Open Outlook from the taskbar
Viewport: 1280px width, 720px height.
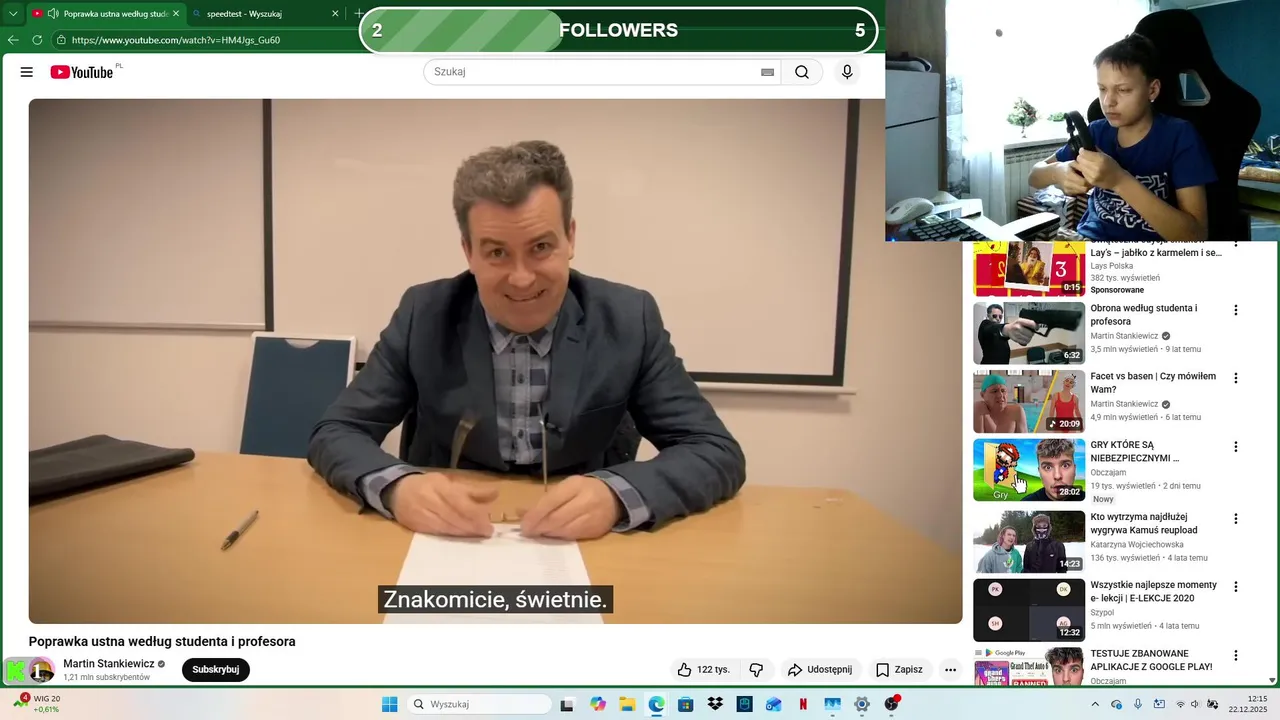tap(774, 704)
